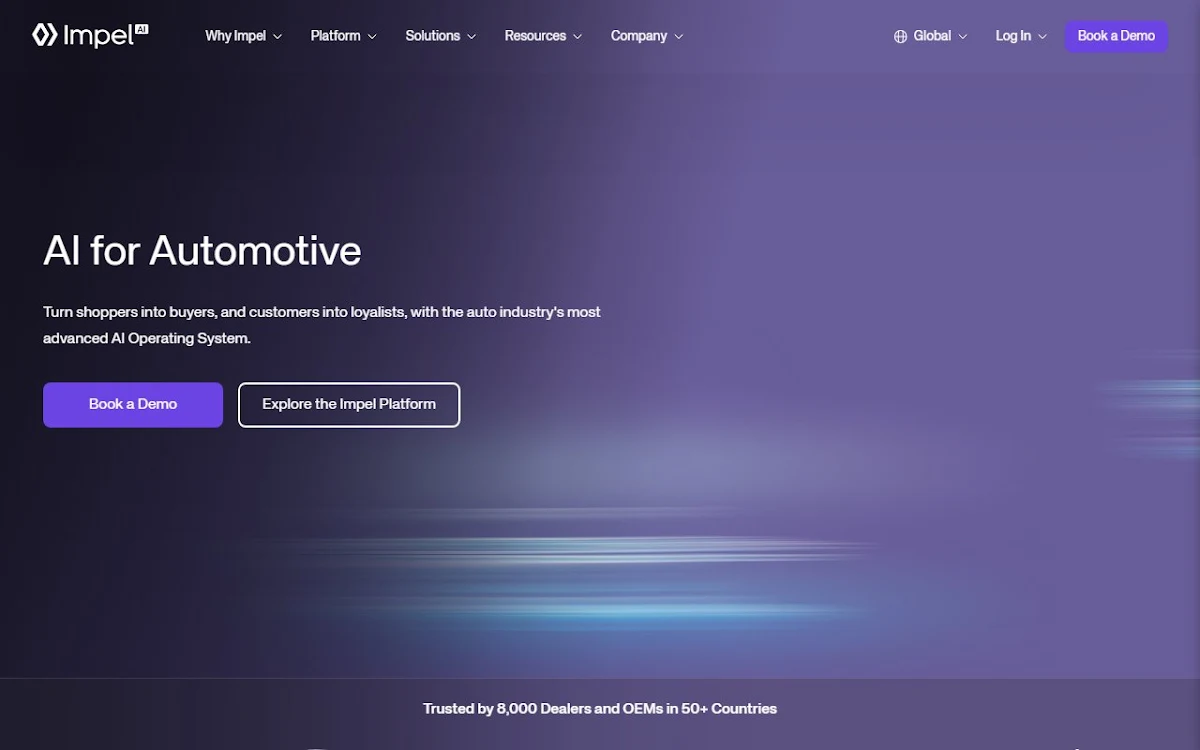Viewport: 1200px width, 750px height.
Task: Click the hero Book a Demo button
Action: coord(133,404)
